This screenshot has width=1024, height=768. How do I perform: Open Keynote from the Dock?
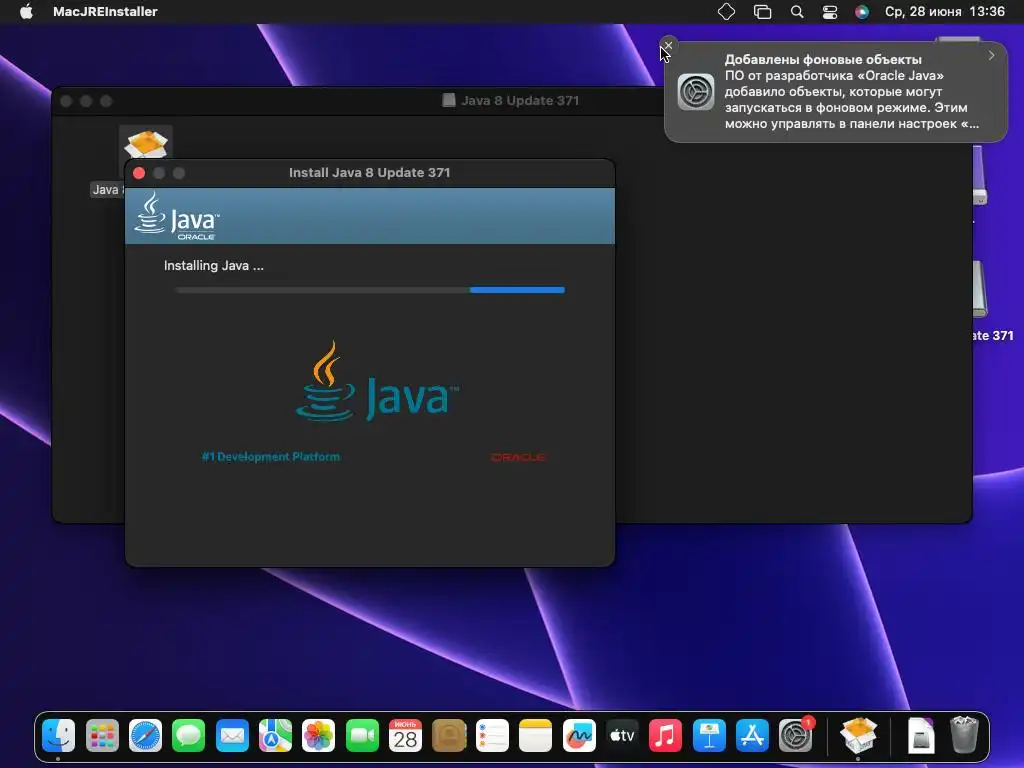pos(709,736)
